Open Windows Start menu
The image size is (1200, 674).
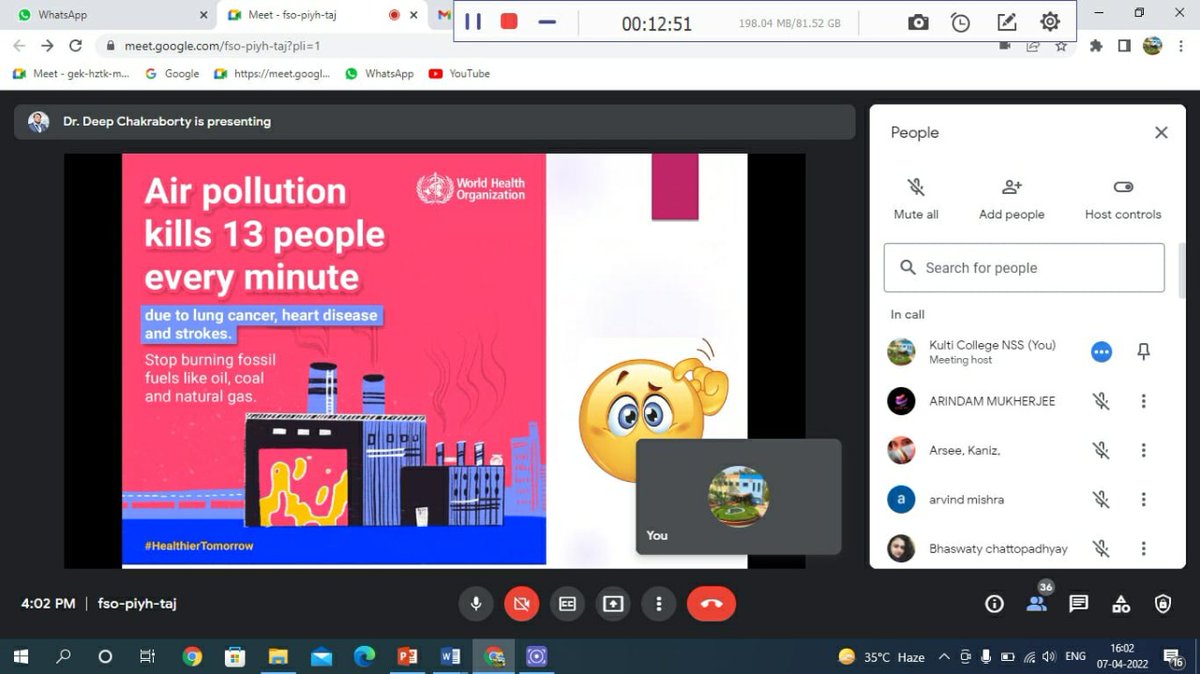(20, 657)
